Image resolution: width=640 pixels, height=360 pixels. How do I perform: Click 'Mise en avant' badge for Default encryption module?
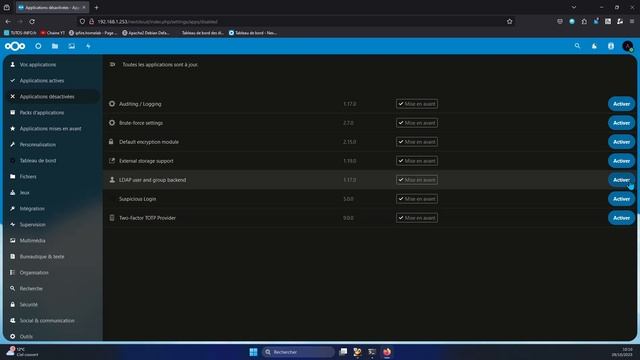[x=417, y=142]
